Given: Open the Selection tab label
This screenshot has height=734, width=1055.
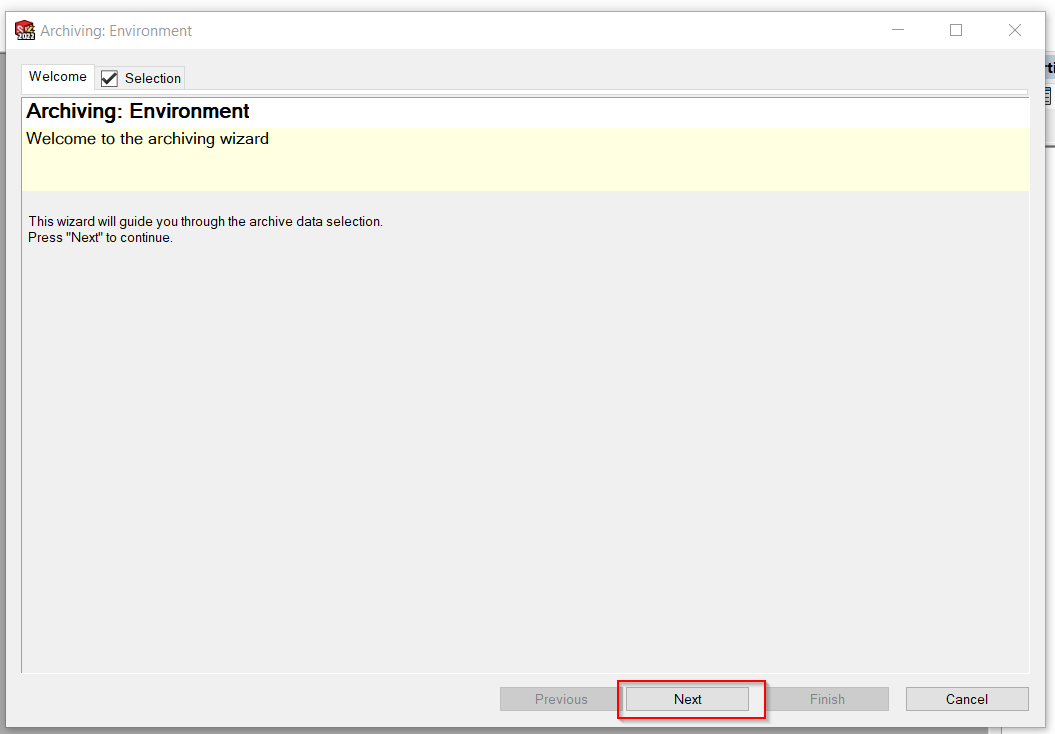Looking at the screenshot, I should (153, 78).
